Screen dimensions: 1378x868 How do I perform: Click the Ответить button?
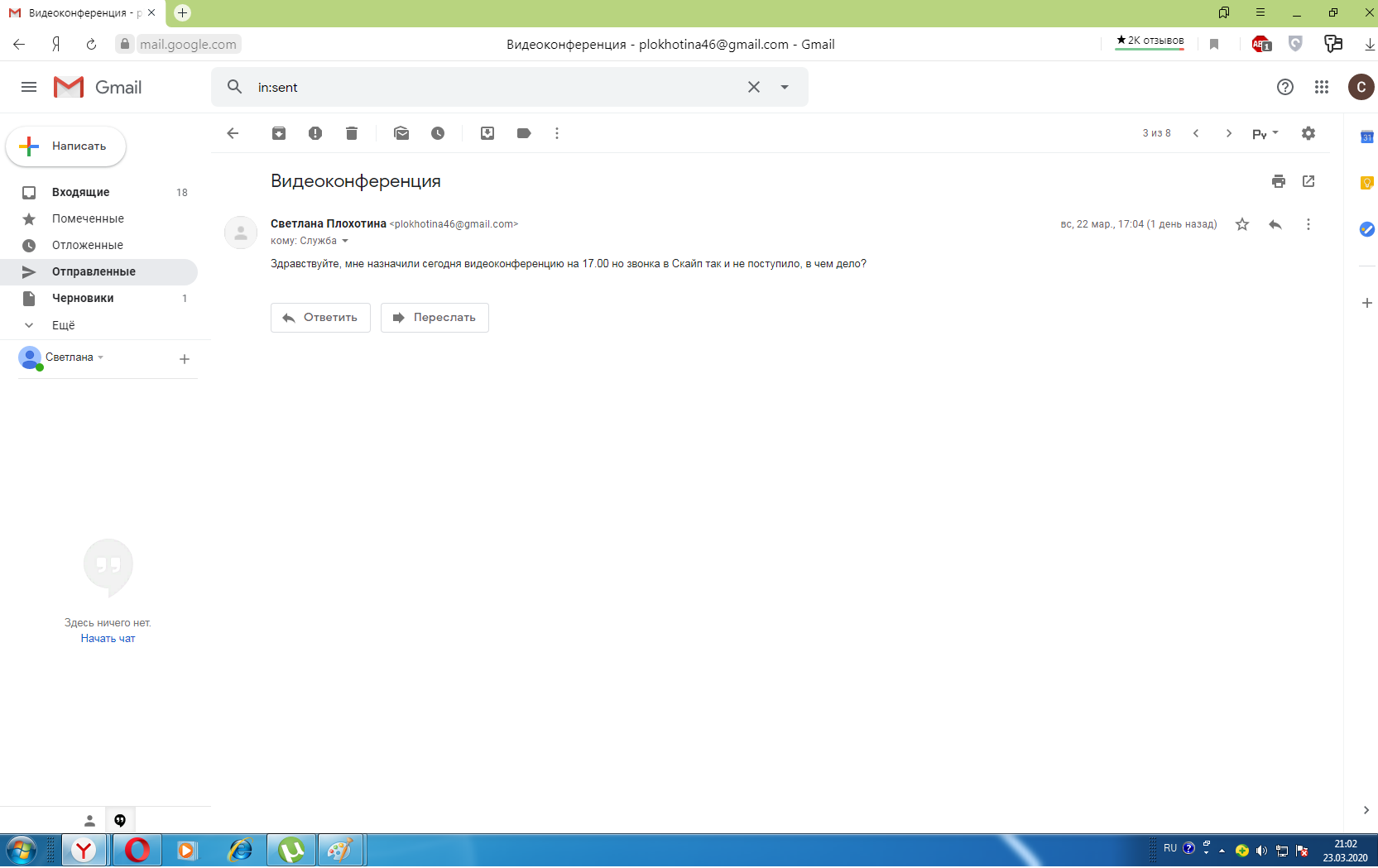click(x=320, y=318)
